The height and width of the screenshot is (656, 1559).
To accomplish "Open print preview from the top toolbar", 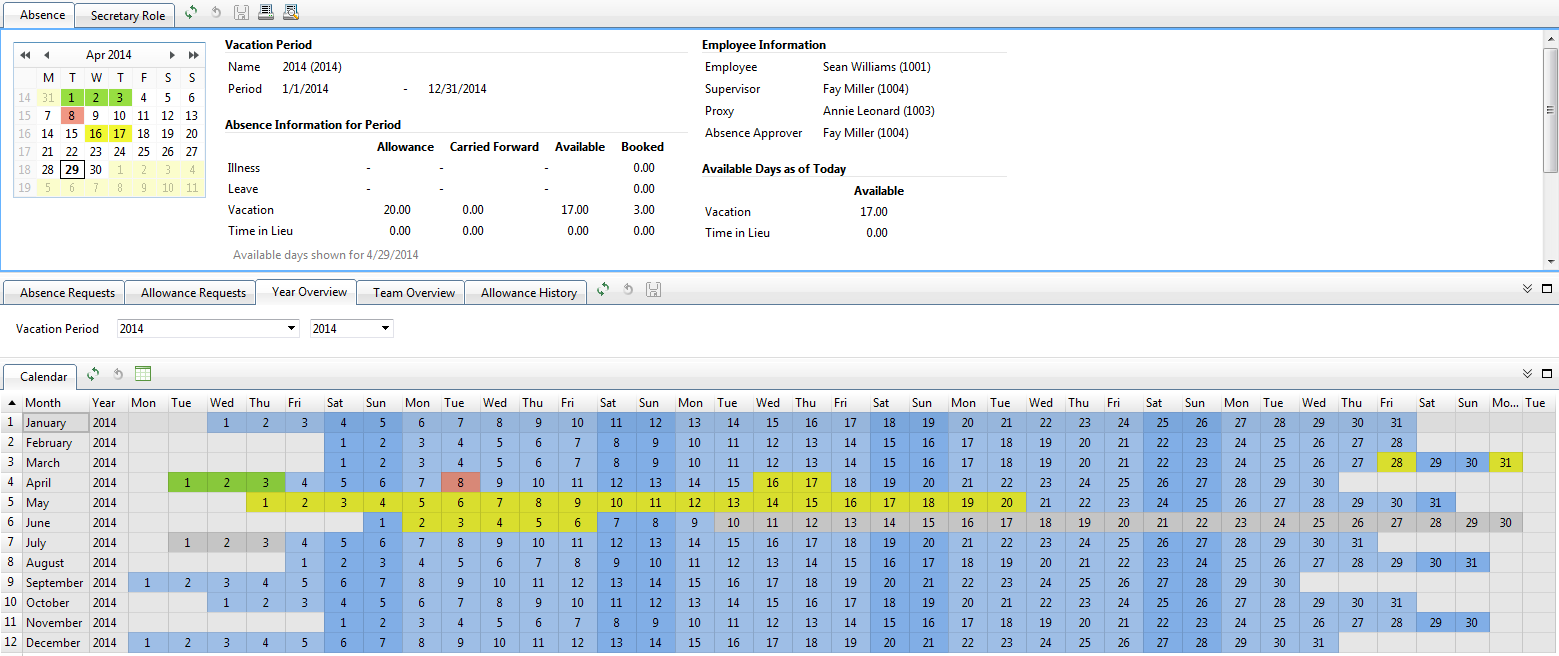I will point(290,13).
